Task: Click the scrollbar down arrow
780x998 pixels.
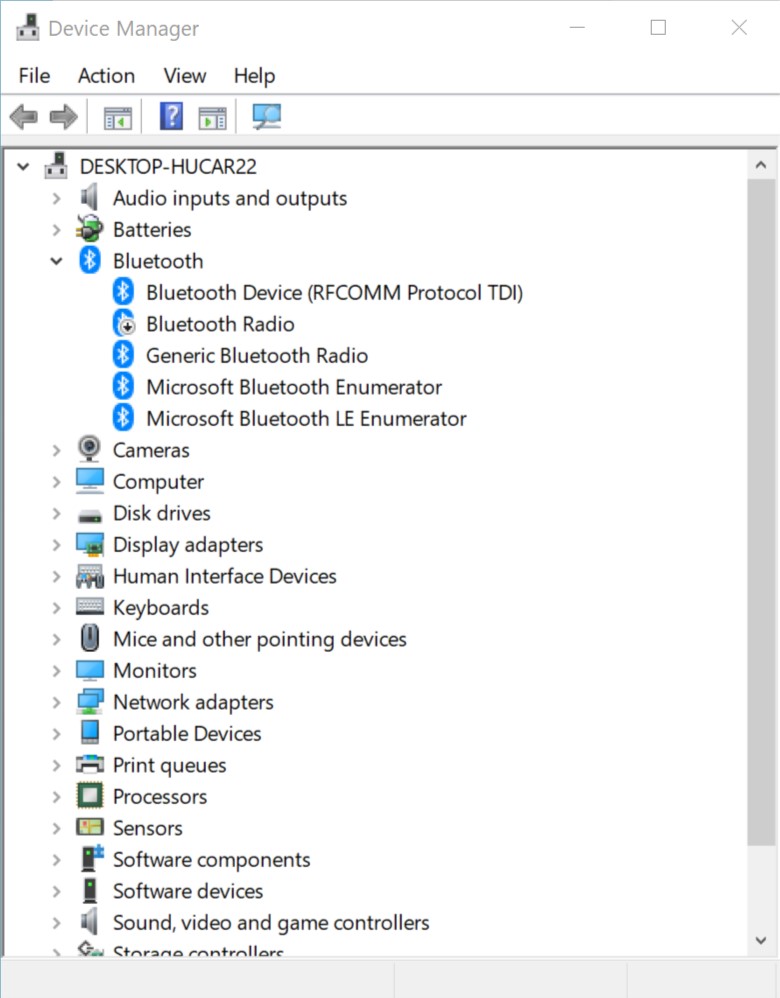Action: (761, 940)
